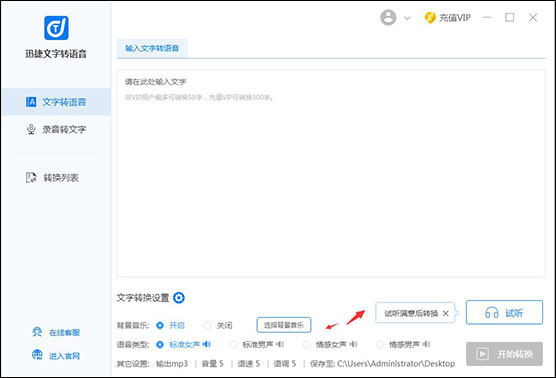Image resolution: width=556 pixels, height=378 pixels.
Task: Switch to the 输入文字转语音 tab
Action: click(x=152, y=48)
